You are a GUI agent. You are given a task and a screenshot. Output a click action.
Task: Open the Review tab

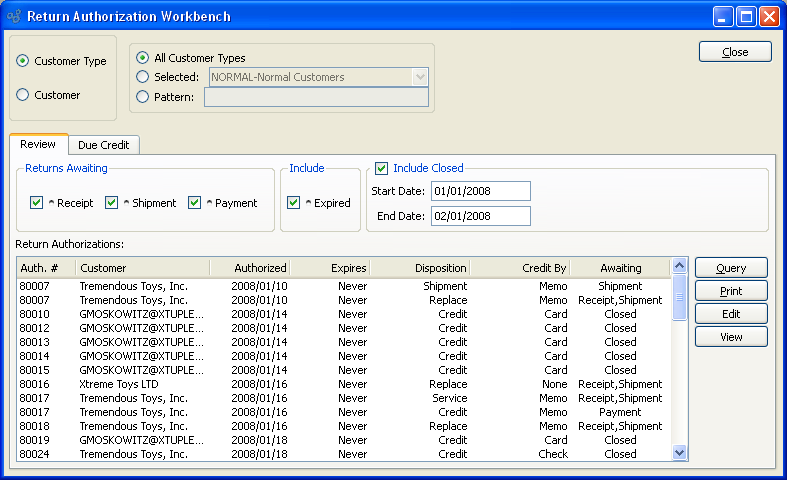point(38,145)
